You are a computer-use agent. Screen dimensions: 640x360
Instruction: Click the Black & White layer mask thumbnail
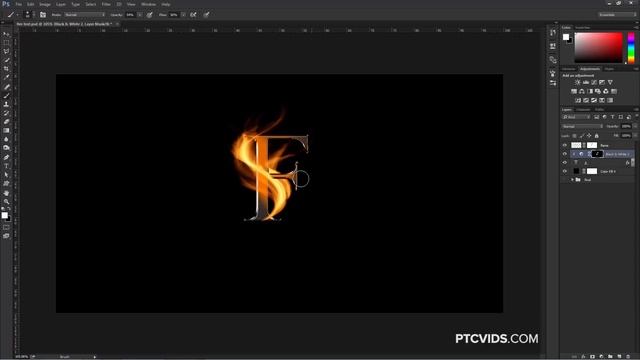coord(597,154)
